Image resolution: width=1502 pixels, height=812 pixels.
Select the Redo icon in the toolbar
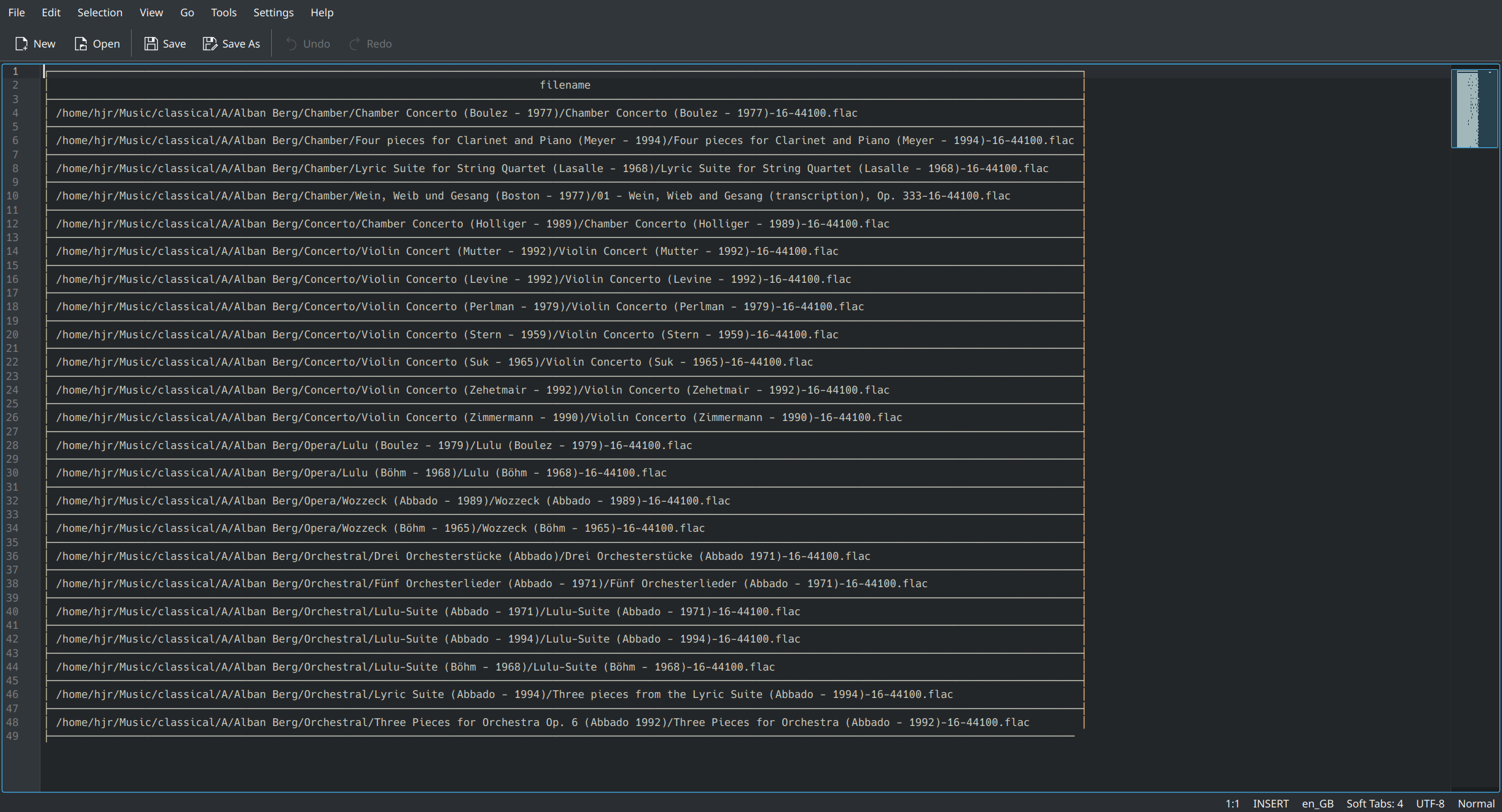(370, 44)
